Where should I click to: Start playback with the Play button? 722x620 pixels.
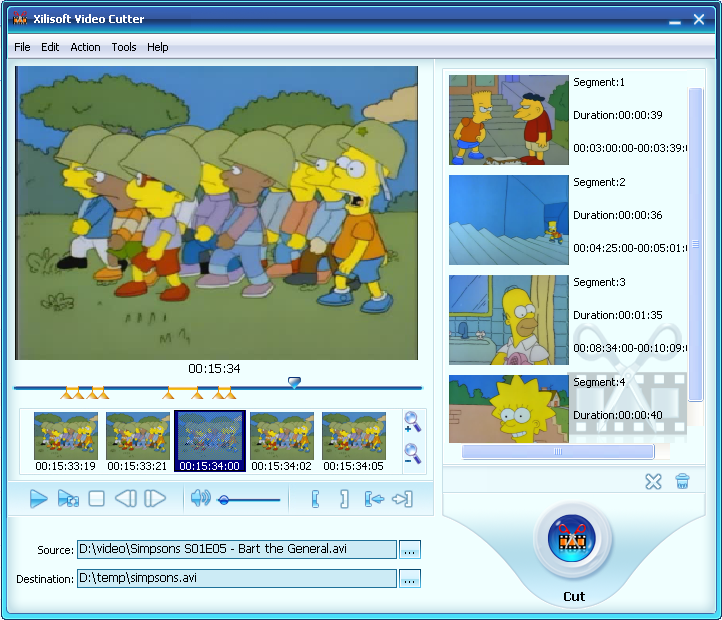pos(39,499)
